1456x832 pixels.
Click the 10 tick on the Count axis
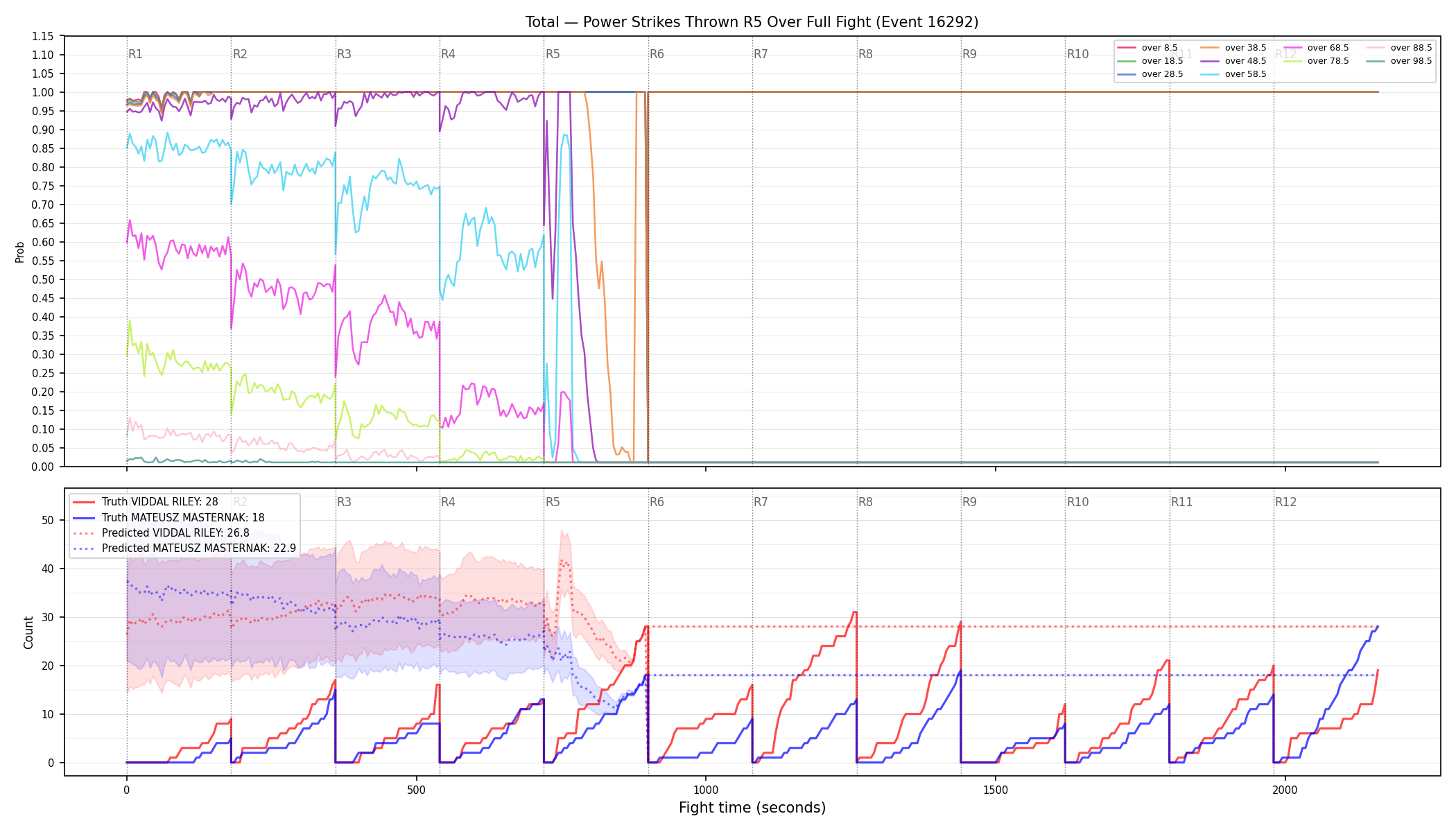point(48,714)
